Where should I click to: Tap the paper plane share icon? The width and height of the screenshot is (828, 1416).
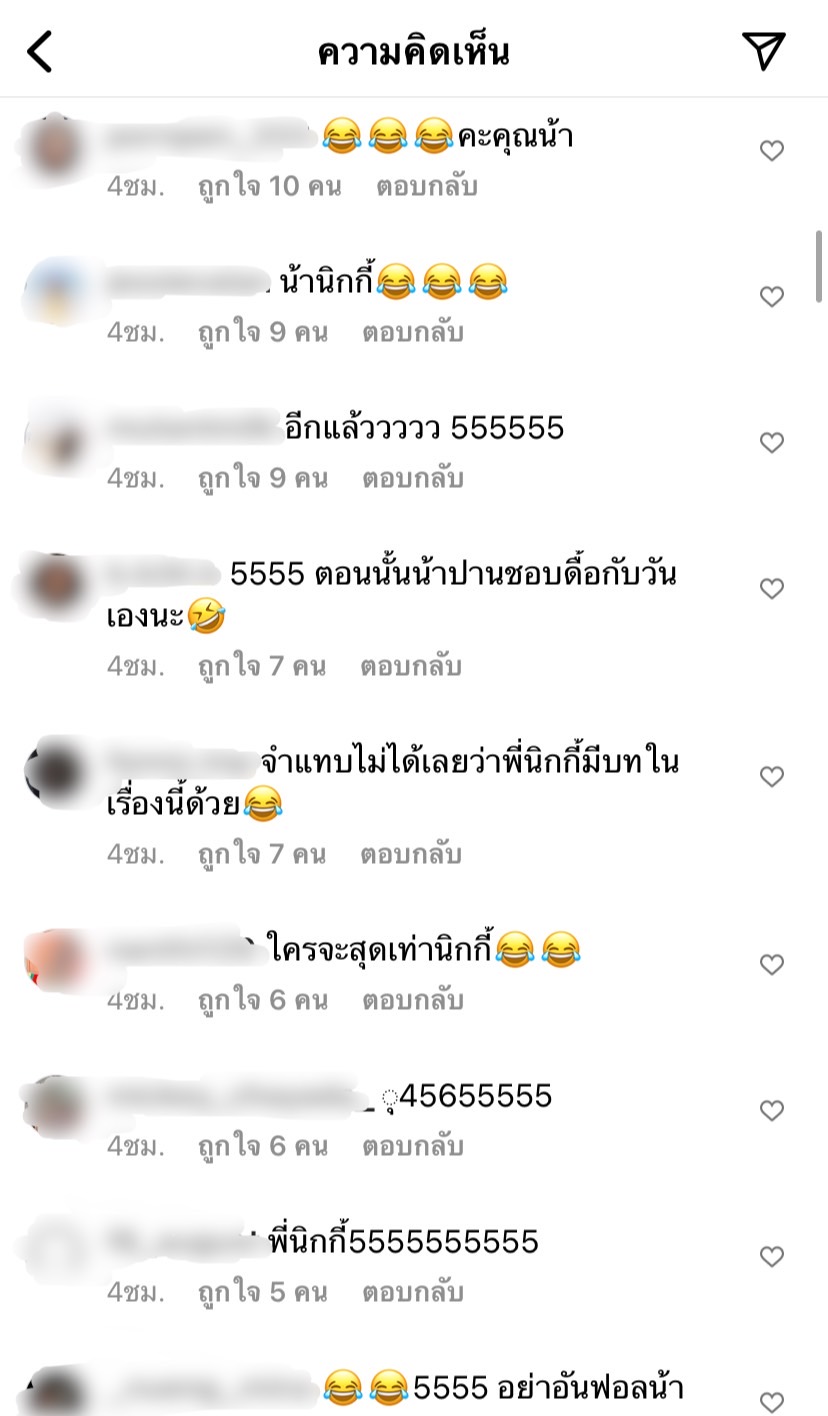pos(763,51)
